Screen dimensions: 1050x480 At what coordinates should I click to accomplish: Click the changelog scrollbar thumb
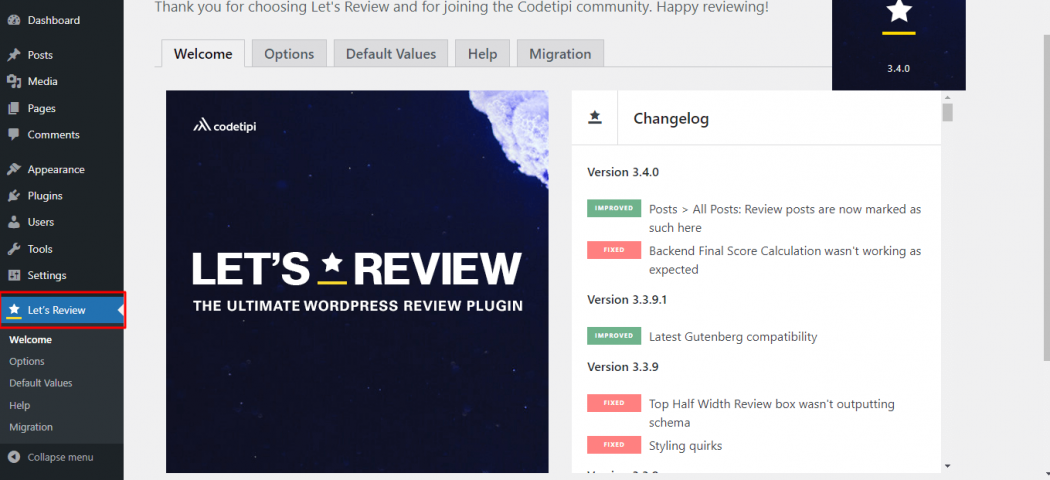(947, 112)
